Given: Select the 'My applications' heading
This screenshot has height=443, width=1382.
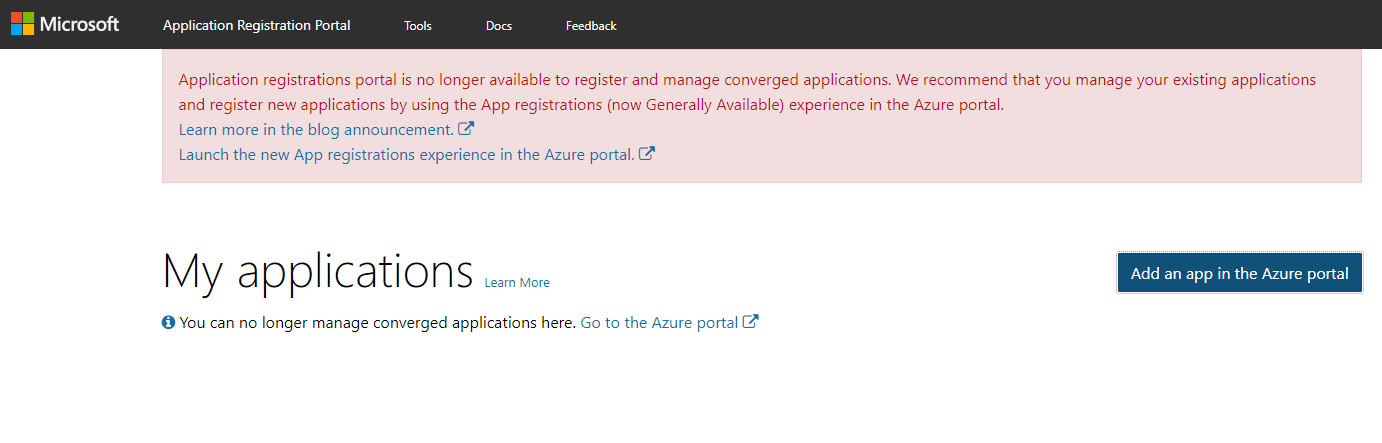Looking at the screenshot, I should click(317, 270).
